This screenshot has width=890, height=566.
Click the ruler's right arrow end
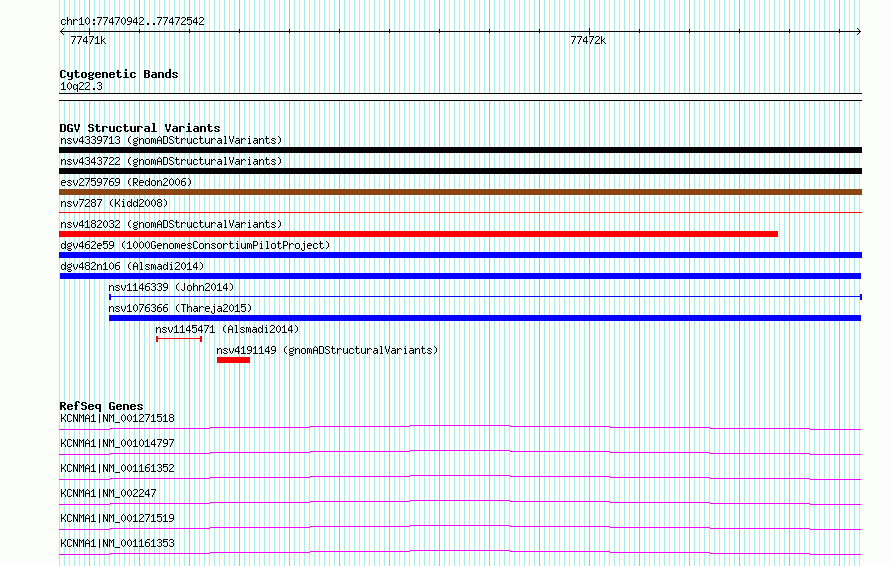click(859, 31)
